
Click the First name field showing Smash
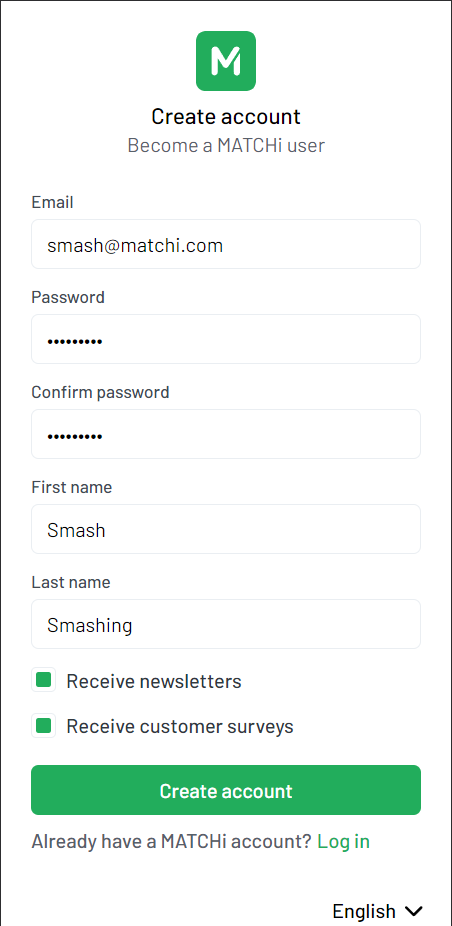226,529
